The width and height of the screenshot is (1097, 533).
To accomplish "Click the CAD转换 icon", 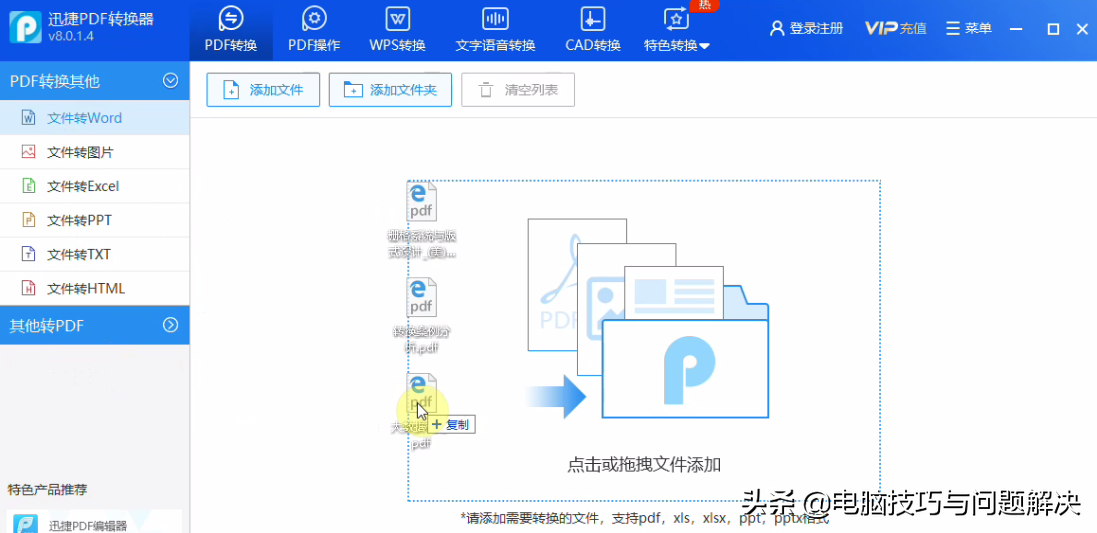I will click(x=593, y=17).
